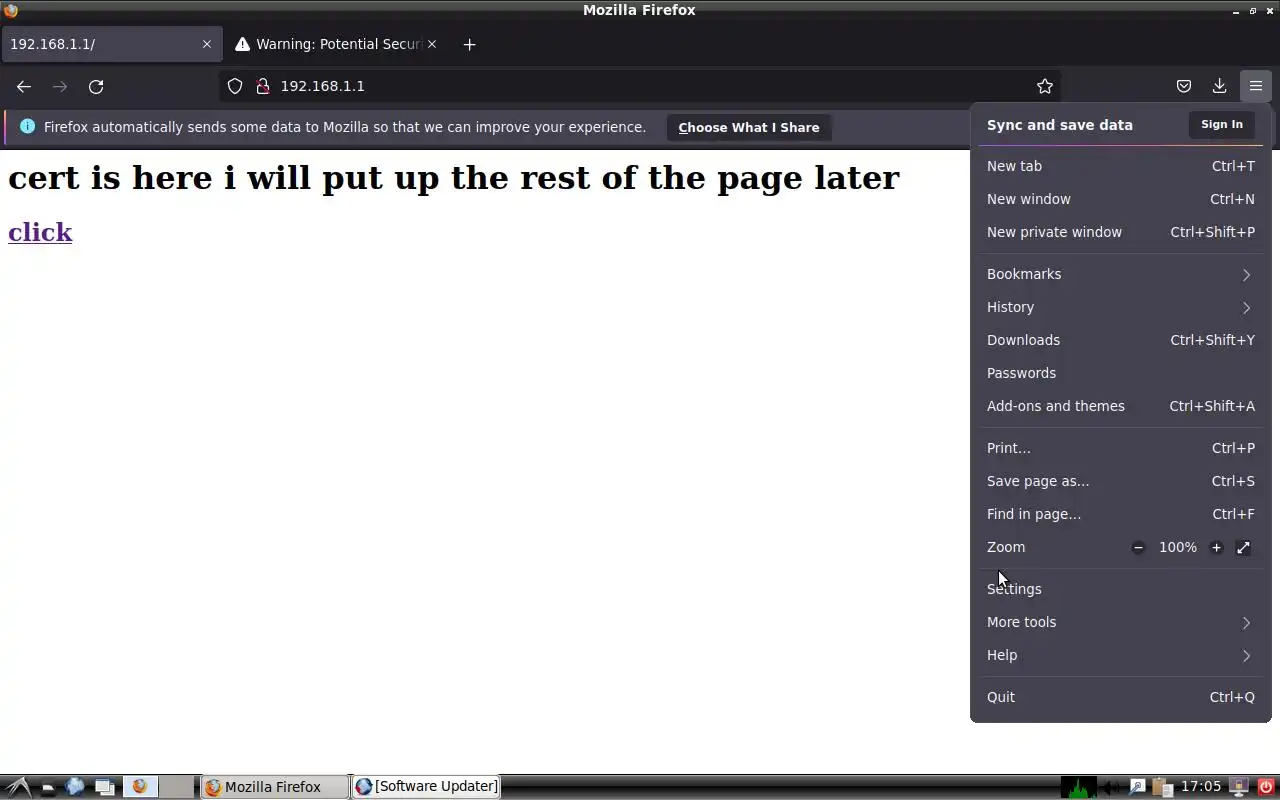Expand the Bookmarks submenu
This screenshot has width=1280, height=800.
coord(1120,274)
